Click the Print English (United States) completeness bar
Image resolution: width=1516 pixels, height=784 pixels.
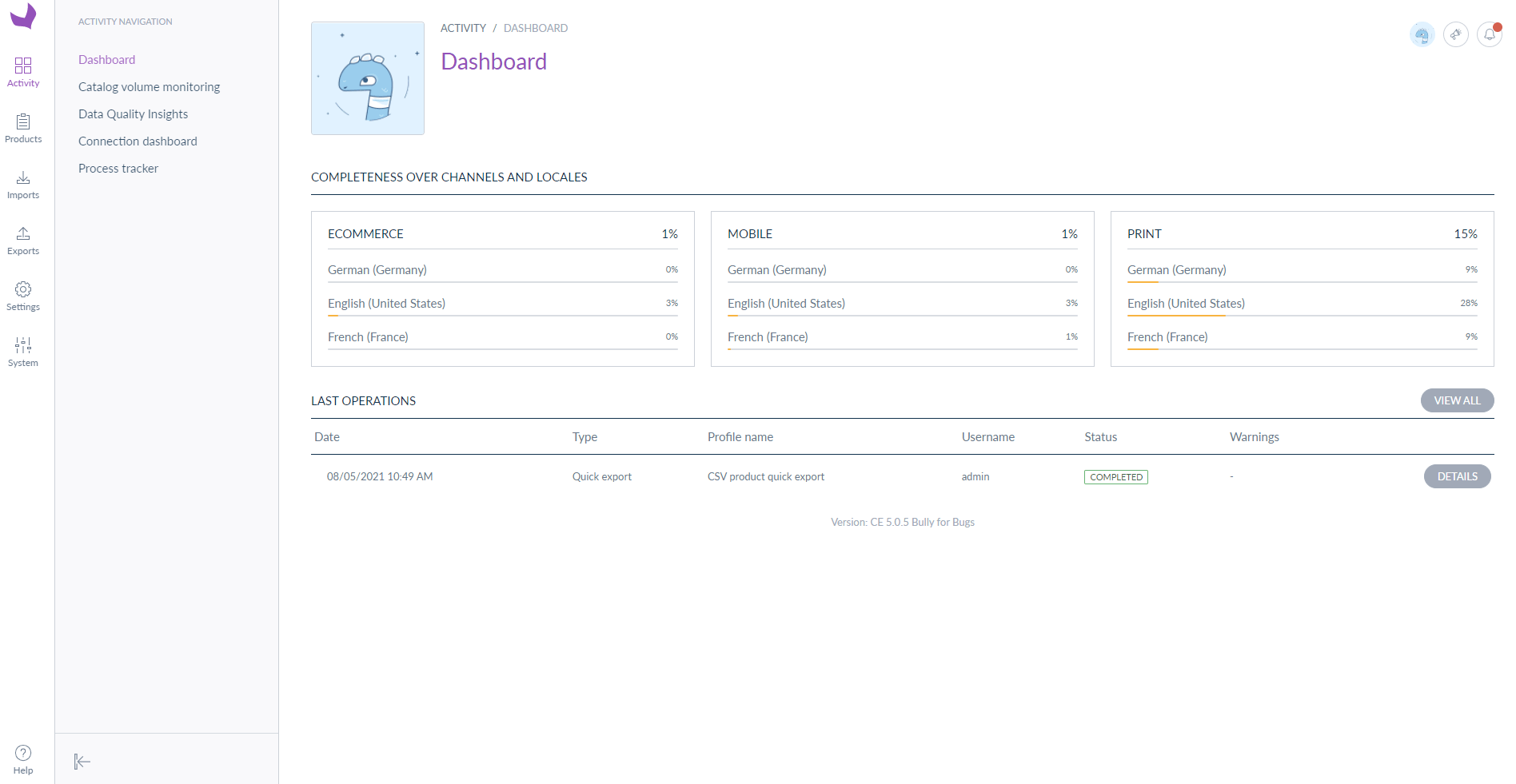[1302, 316]
